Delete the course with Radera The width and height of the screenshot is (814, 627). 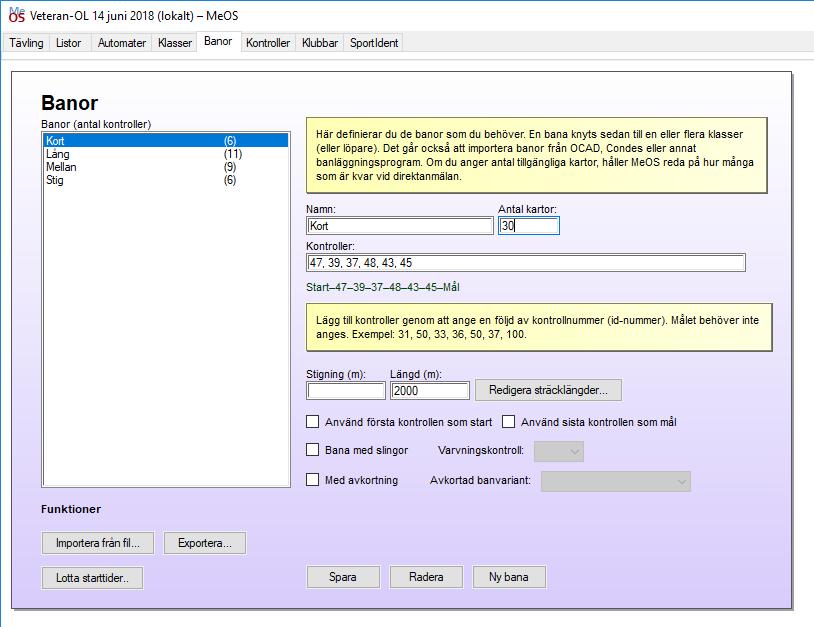(x=426, y=577)
